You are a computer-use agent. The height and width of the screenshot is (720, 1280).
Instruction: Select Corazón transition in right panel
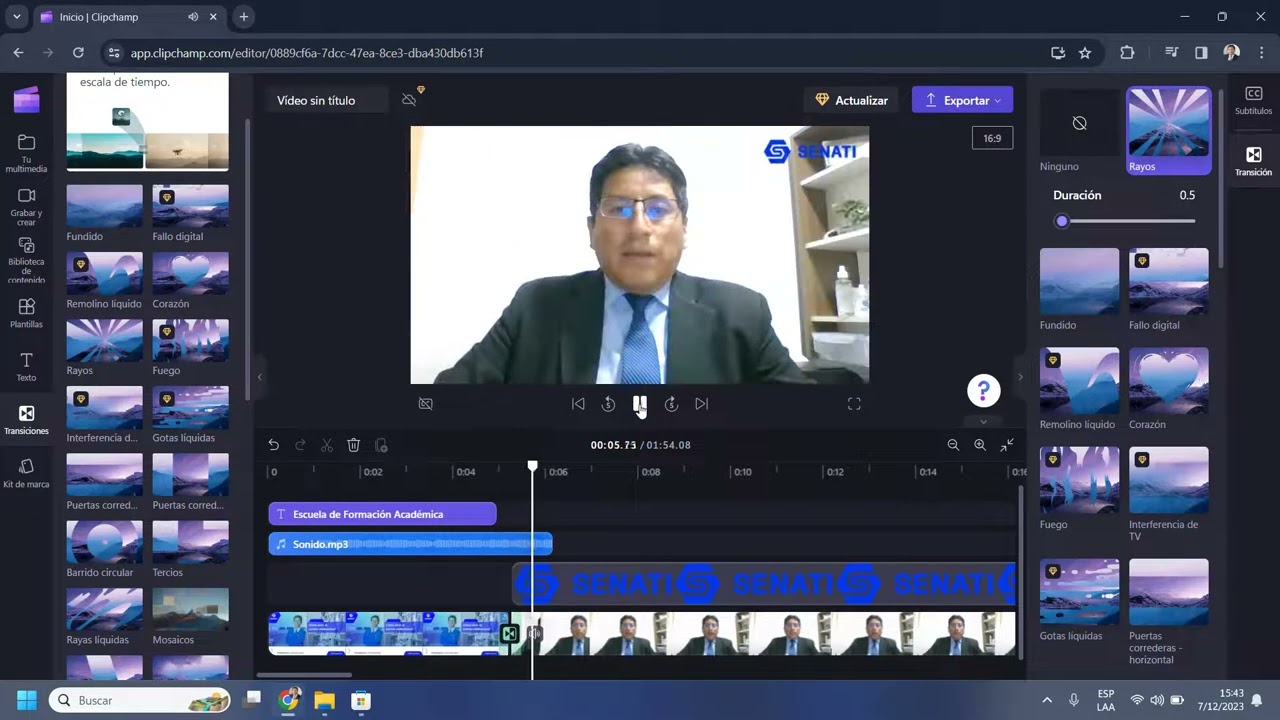1168,388
